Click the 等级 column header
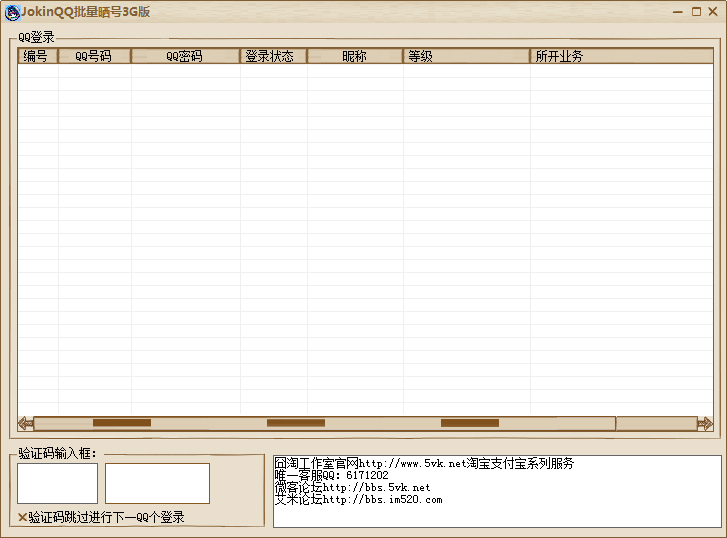This screenshot has width=727, height=538. tap(466, 56)
